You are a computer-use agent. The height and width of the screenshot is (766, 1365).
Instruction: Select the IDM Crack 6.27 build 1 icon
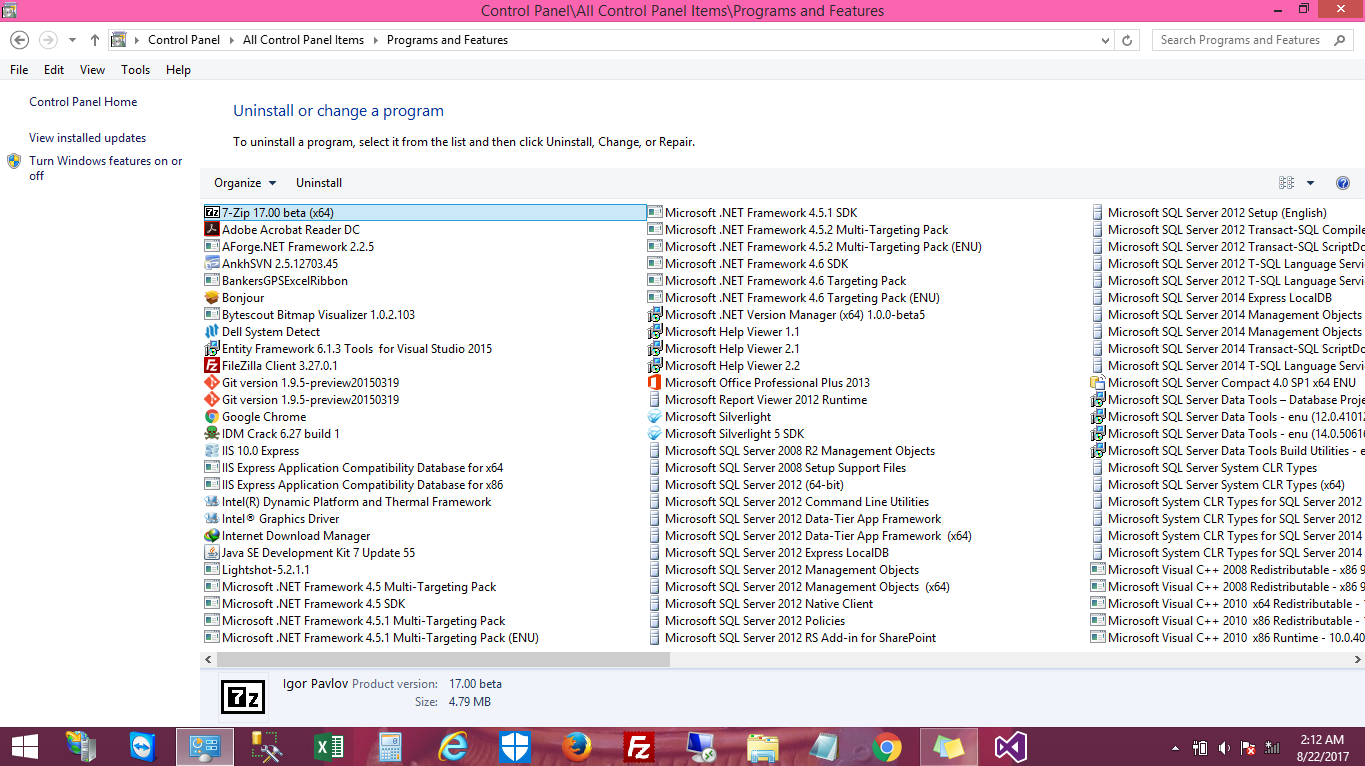212,434
